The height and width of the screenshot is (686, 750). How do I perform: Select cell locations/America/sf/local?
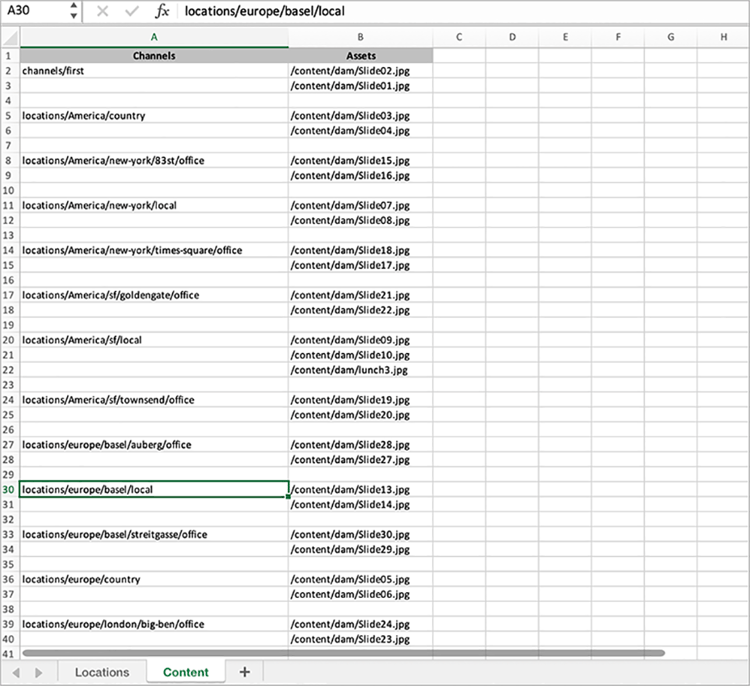tap(154, 340)
